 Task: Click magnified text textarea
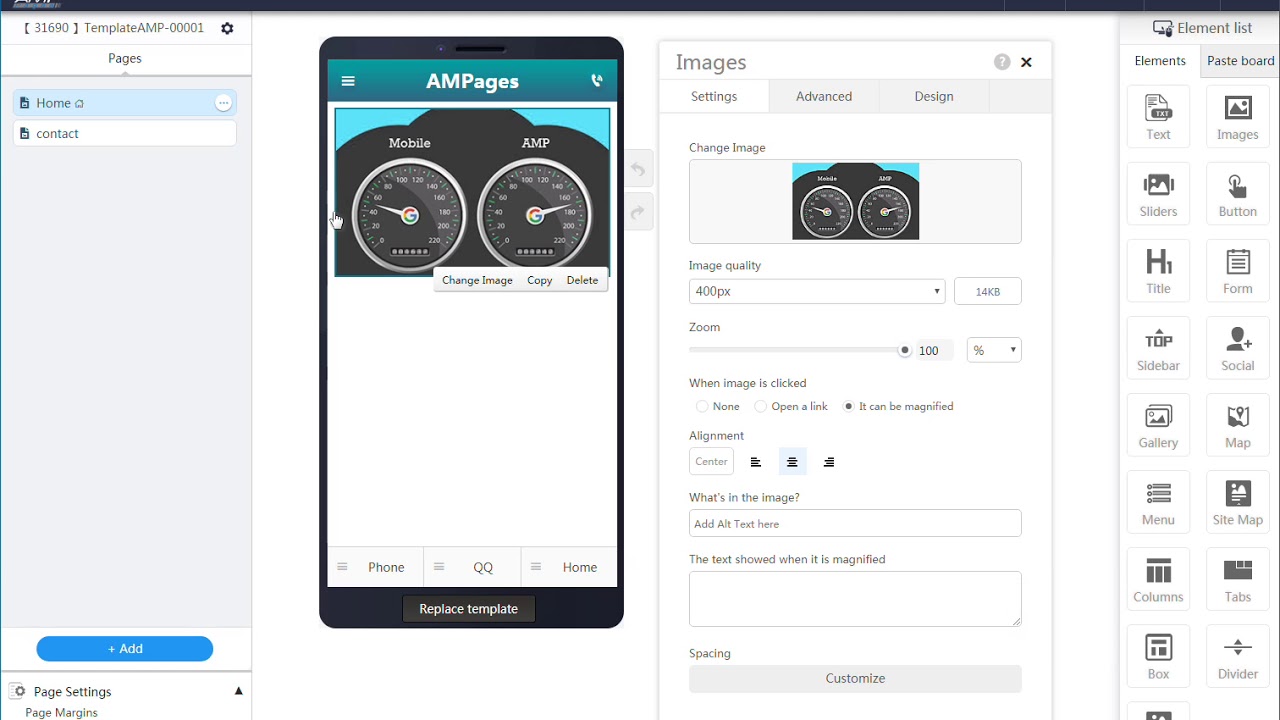pyautogui.click(x=855, y=599)
